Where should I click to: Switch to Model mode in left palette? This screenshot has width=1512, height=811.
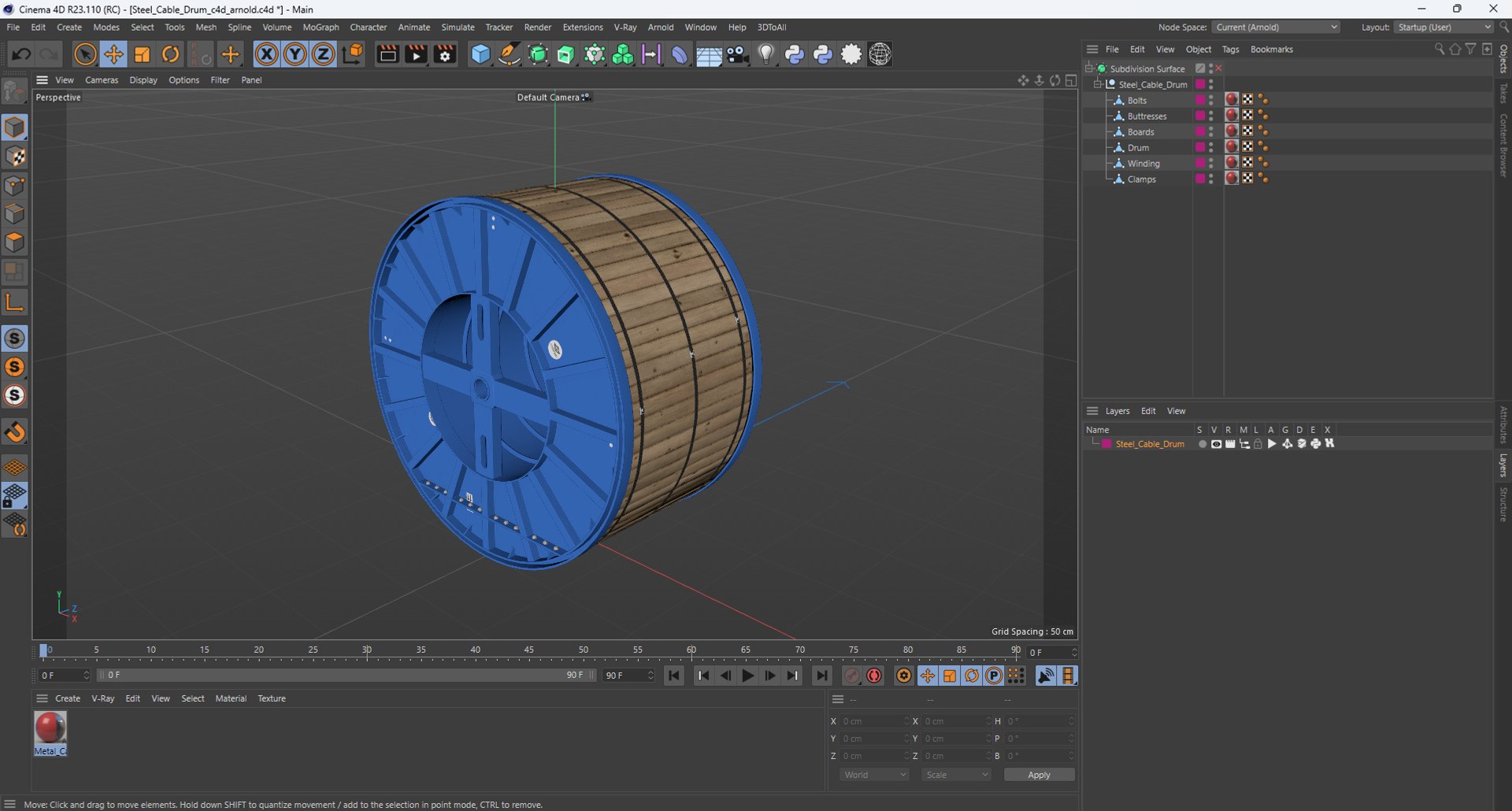[x=15, y=128]
